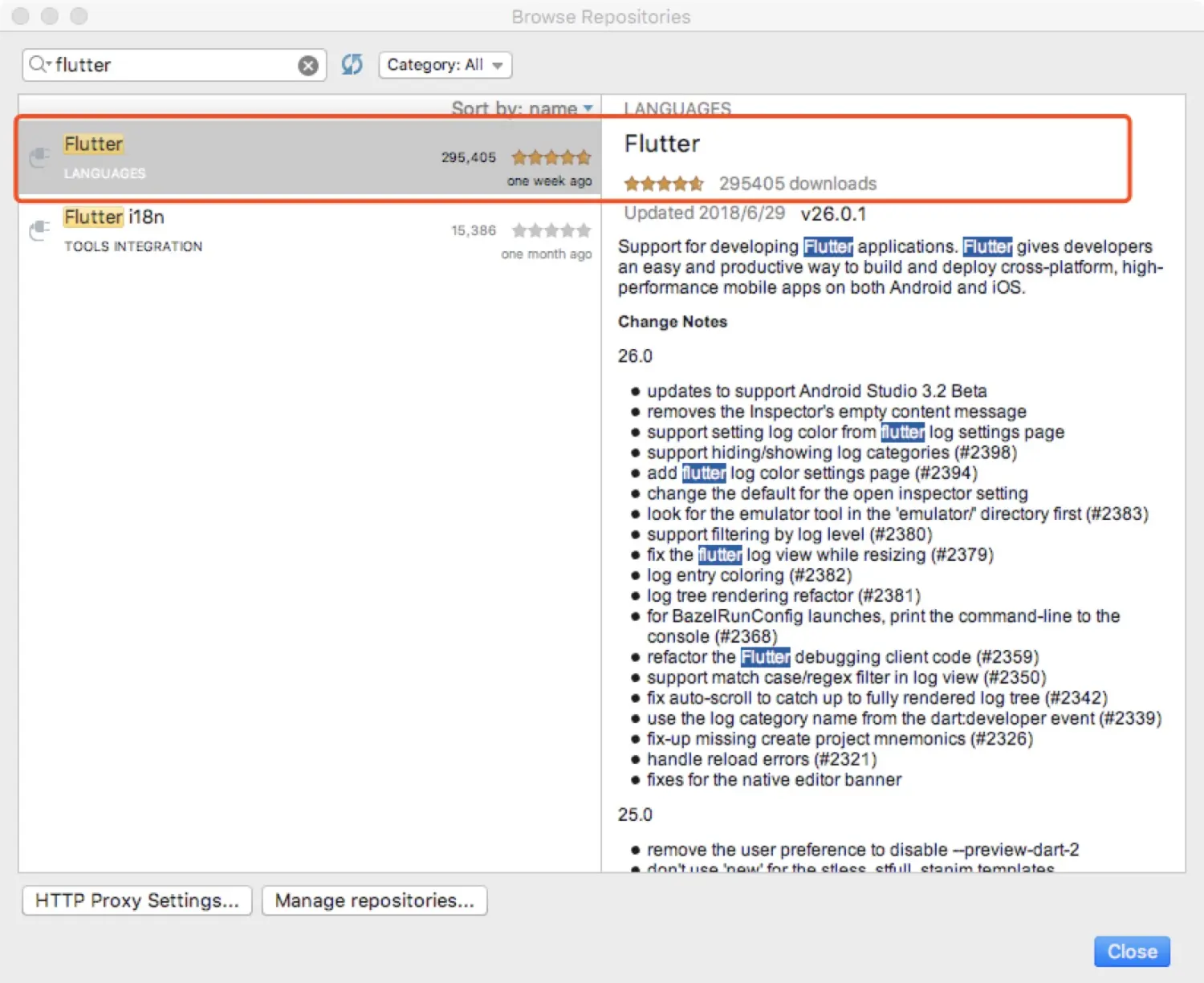Click 'fixes for the native editor banner'
The width and height of the screenshot is (1204, 983).
(775, 780)
